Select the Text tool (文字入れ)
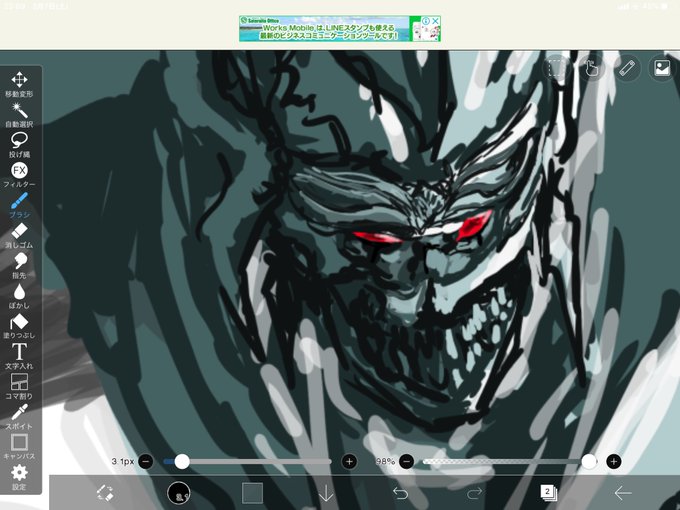The width and height of the screenshot is (680, 510). click(19, 356)
